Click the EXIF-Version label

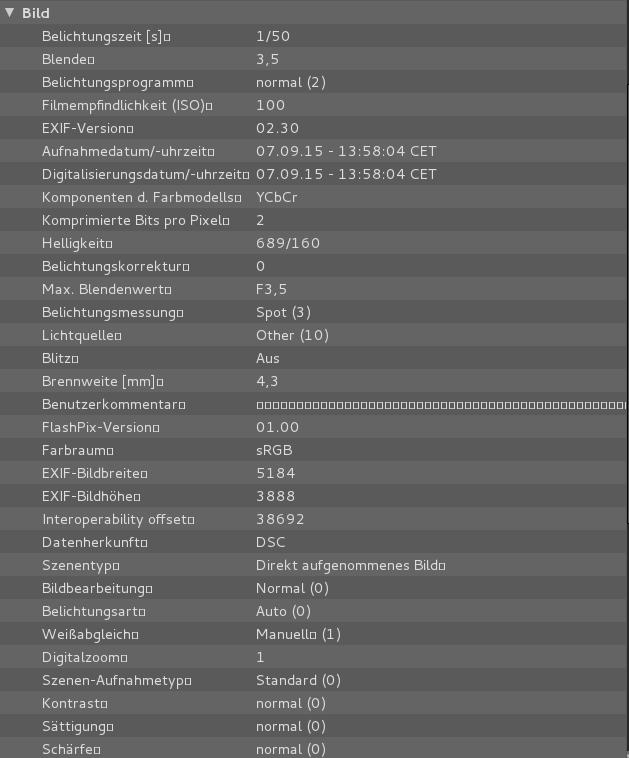pos(85,128)
